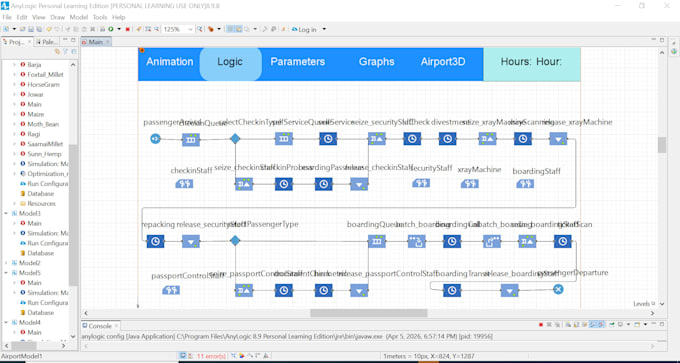Open the File menu
This screenshot has height=363, width=680.
click(7, 17)
